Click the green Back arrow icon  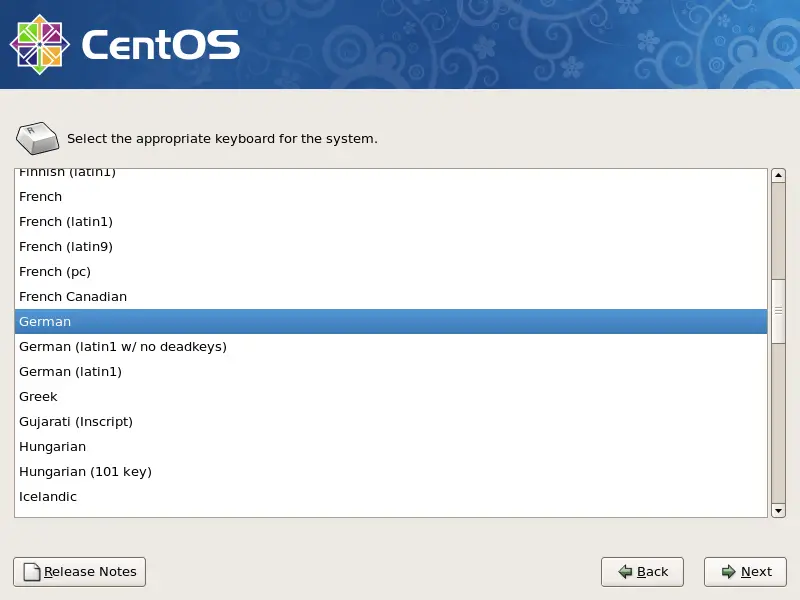tap(625, 571)
